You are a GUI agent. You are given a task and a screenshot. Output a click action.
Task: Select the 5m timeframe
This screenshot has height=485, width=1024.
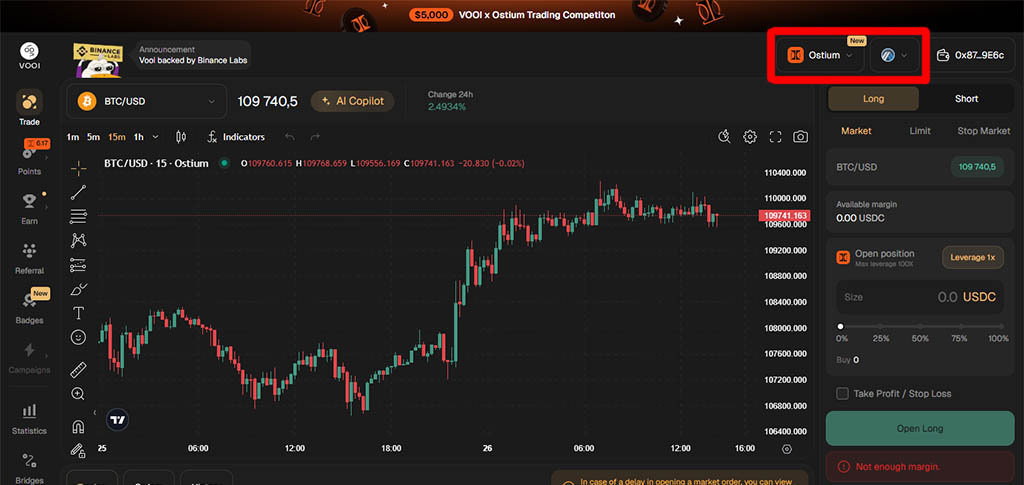(93, 137)
